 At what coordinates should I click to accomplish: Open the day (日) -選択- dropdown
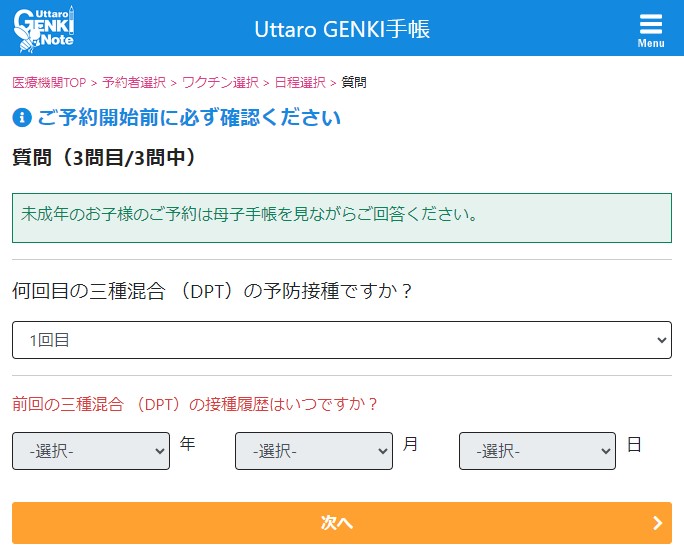tap(537, 451)
